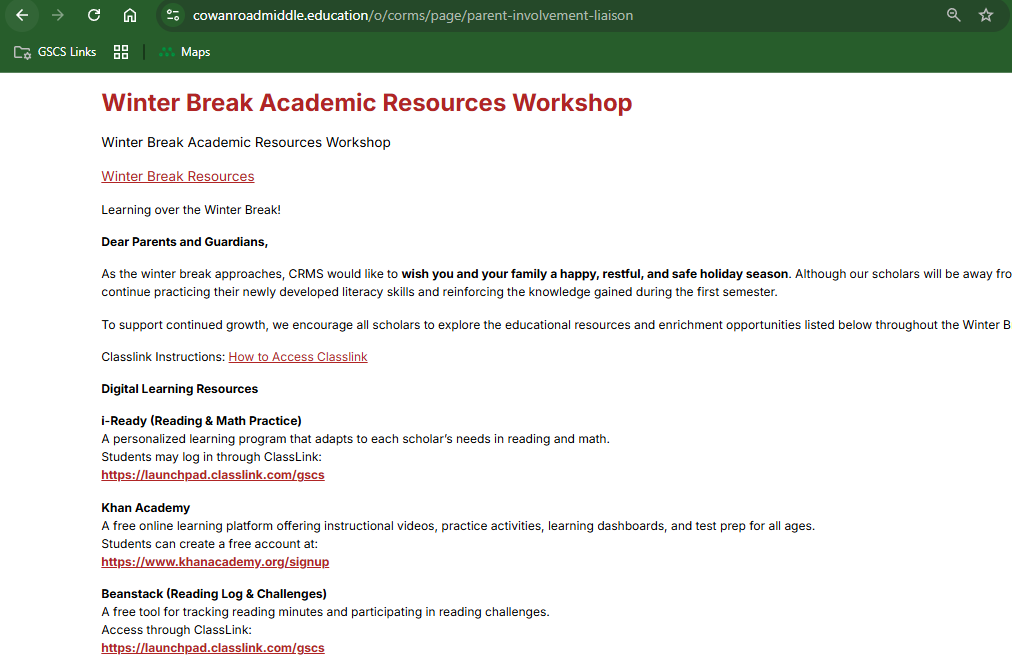Open the How to Access Classlink link

[298, 357]
